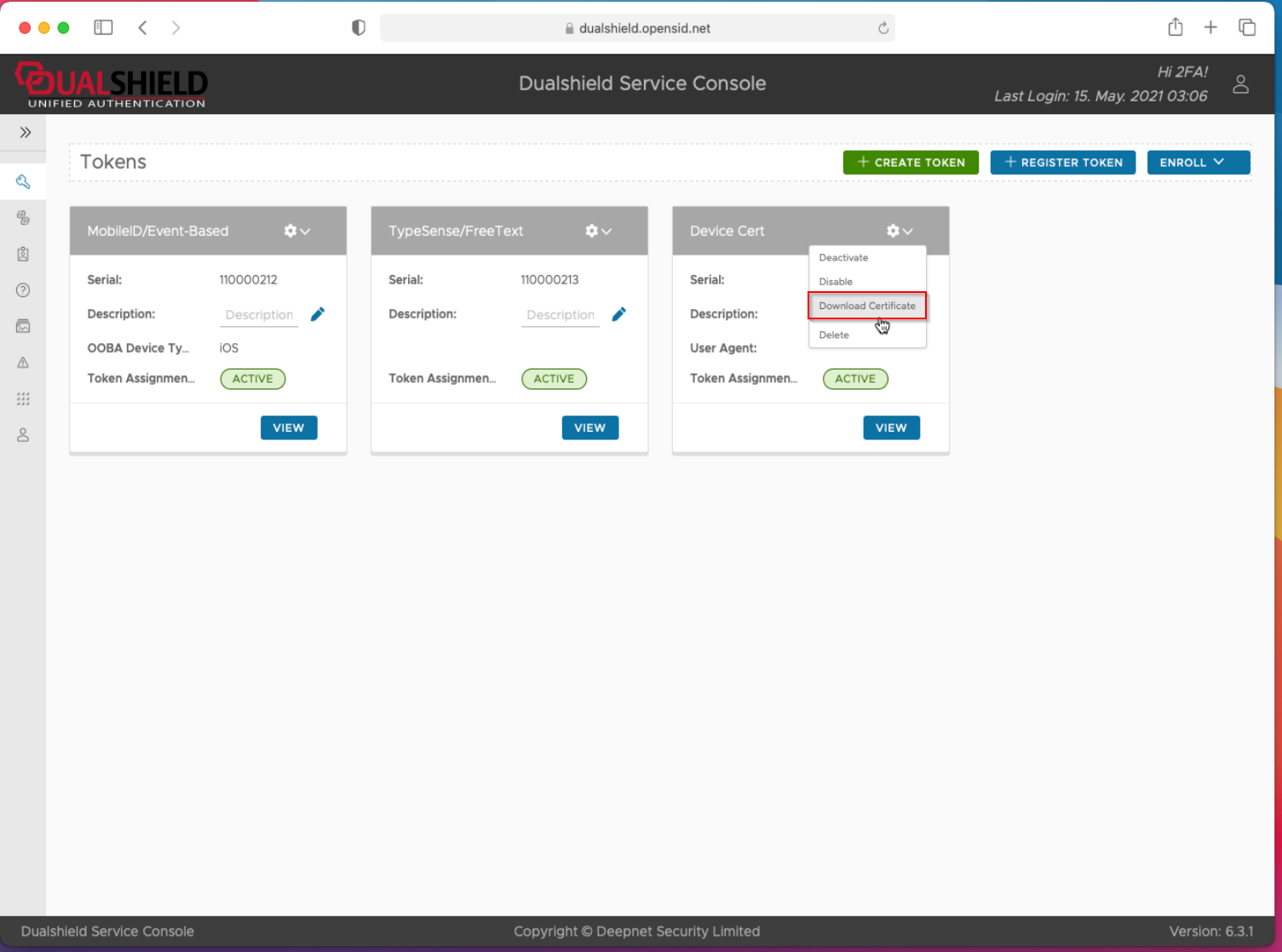1282x952 pixels.
Task: Click the linked-chains sidebar icon
Action: coord(23,218)
